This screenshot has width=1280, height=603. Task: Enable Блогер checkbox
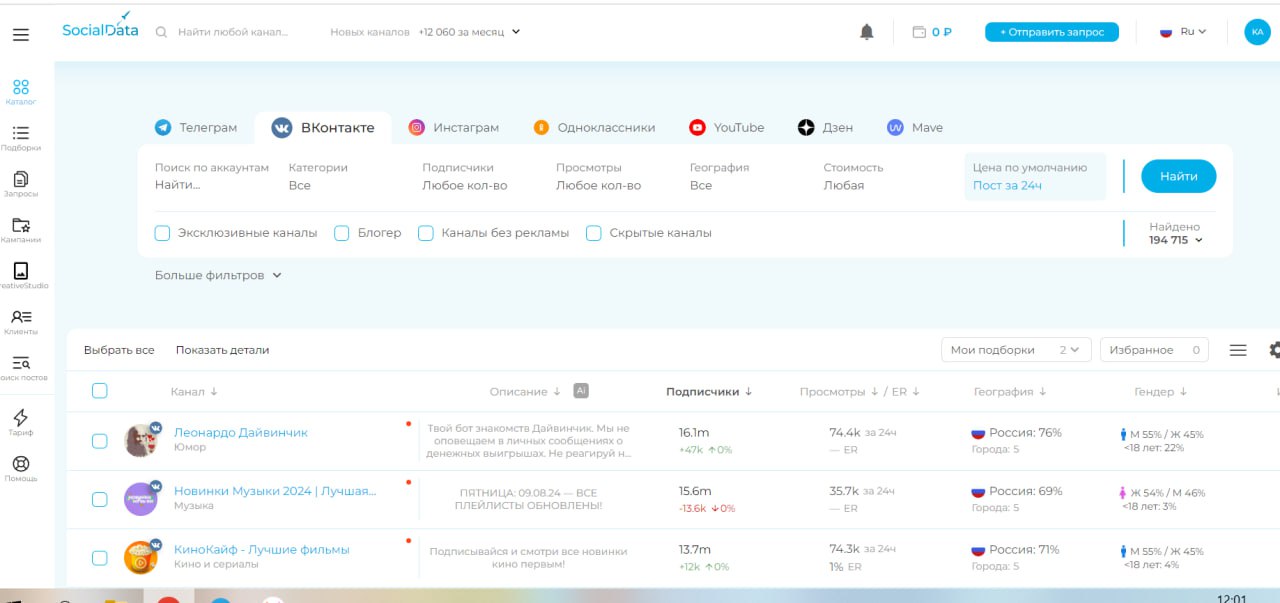(x=341, y=233)
